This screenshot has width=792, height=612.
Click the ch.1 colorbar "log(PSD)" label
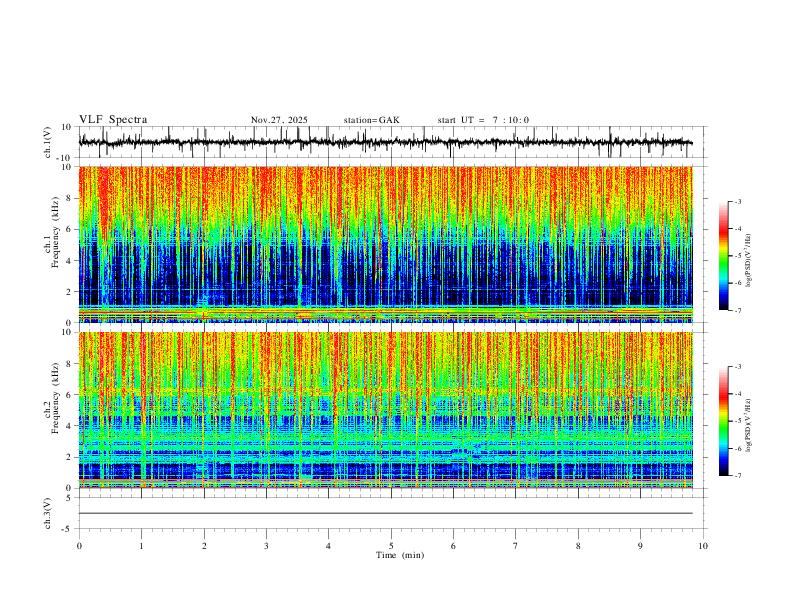pyautogui.click(x=749, y=261)
